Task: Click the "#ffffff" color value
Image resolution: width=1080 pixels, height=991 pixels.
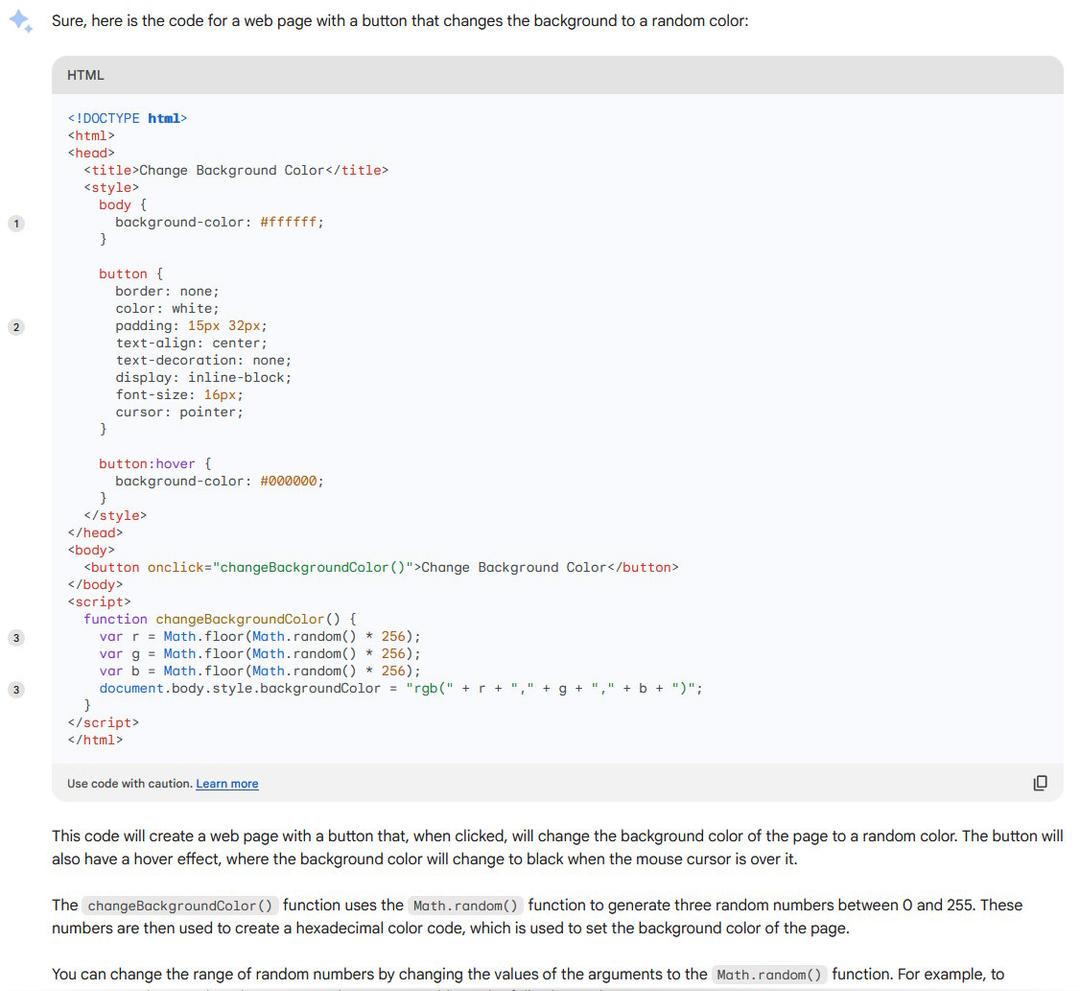Action: [x=288, y=222]
